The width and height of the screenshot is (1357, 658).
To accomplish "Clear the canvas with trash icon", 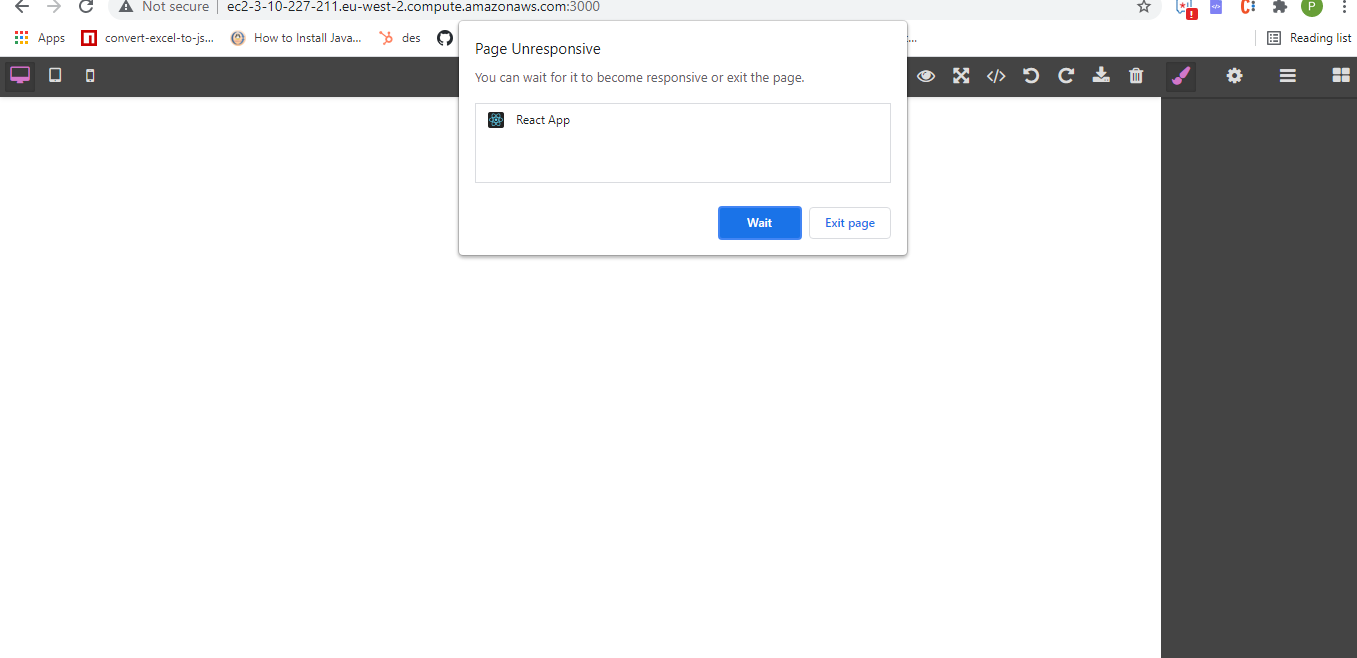I will point(1136,76).
